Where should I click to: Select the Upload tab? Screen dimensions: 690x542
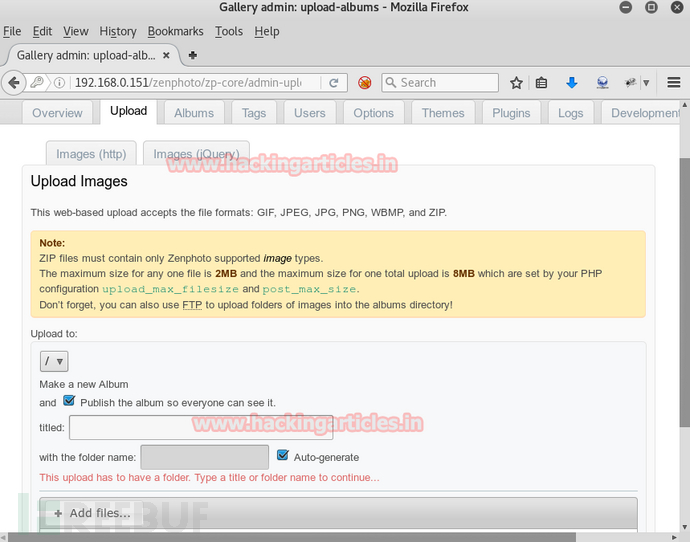(128, 111)
